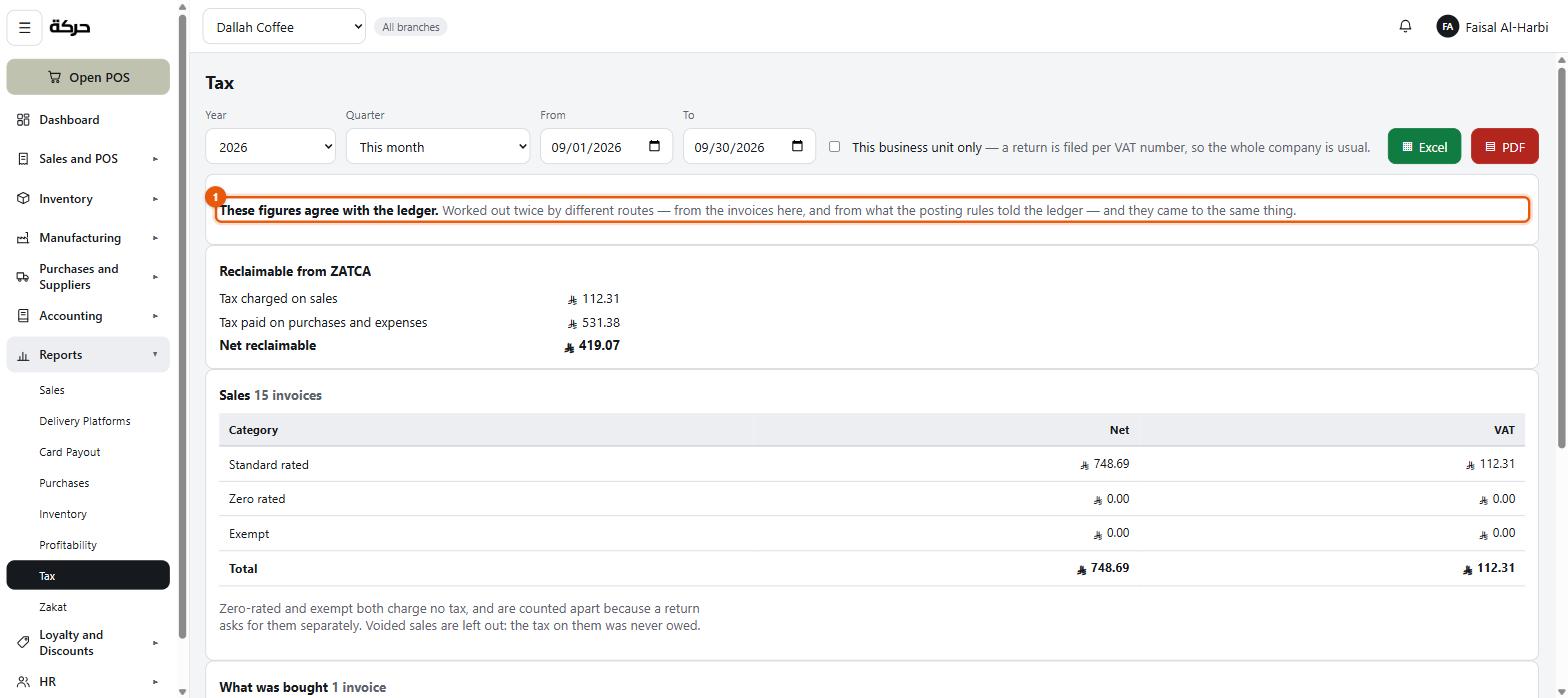Collapse the Reports submenu arrow

coord(155,355)
